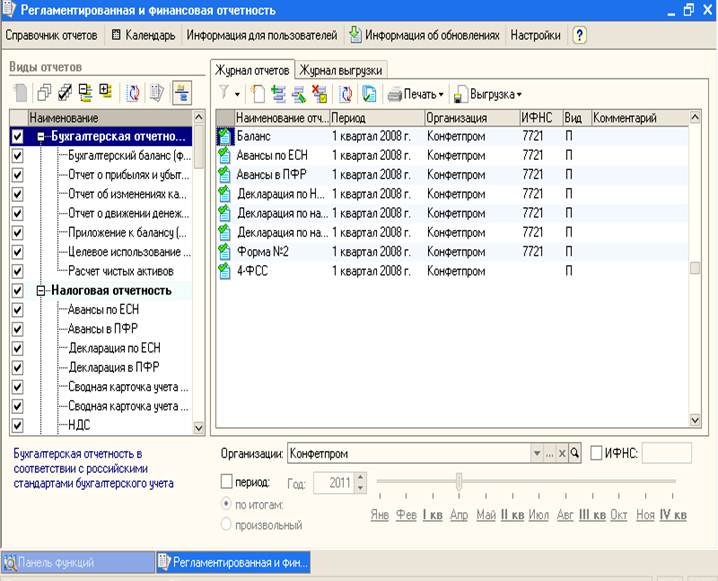Image resolution: width=718 pixels, height=581 pixels.
Task: Switch to the Журнал выгрузки tab
Action: 341,69
